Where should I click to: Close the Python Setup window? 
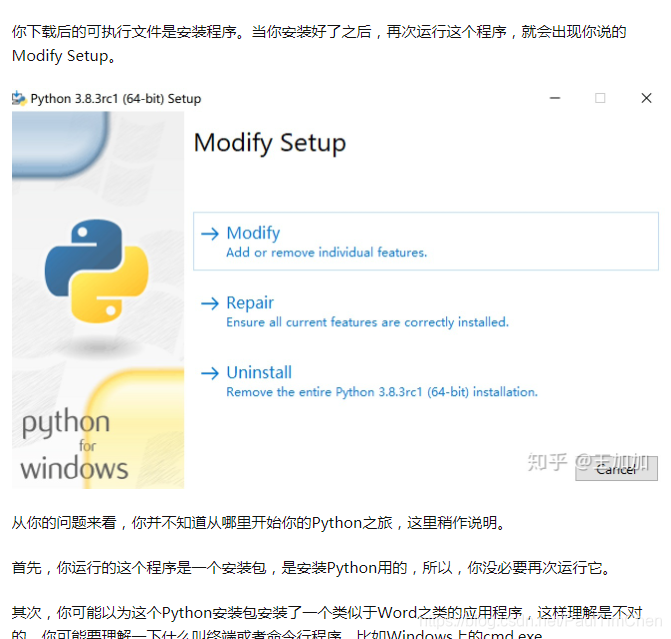[x=646, y=98]
